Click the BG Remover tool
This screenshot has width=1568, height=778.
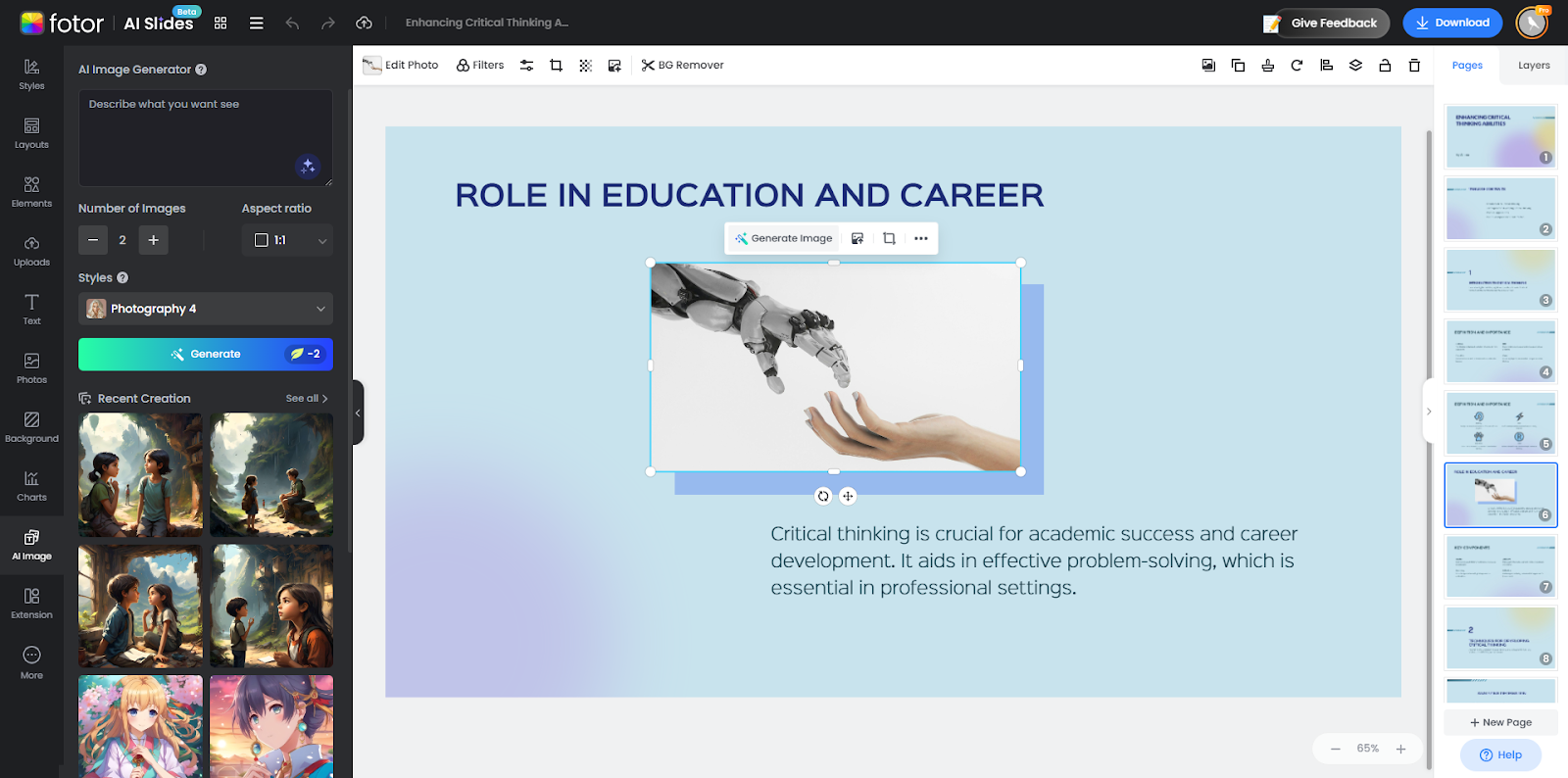coord(683,66)
